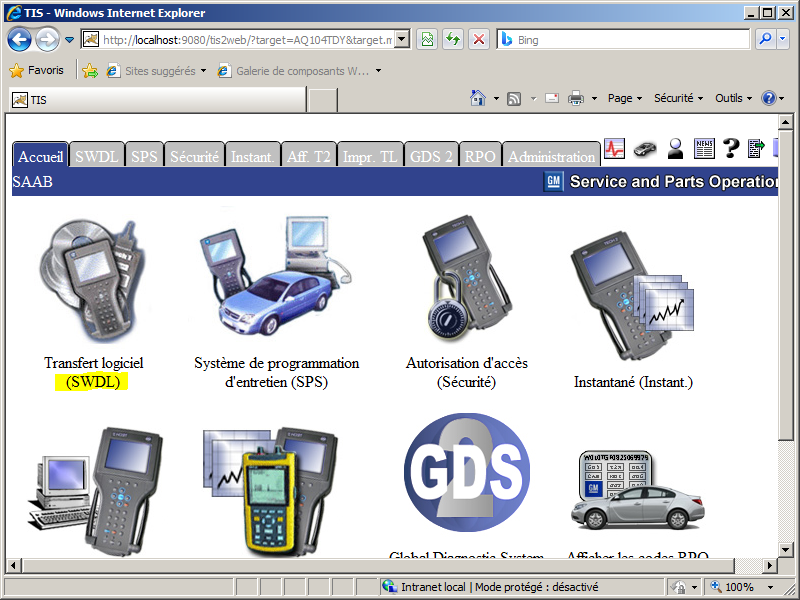
Task: Select the Accueil tab
Action: (40, 155)
